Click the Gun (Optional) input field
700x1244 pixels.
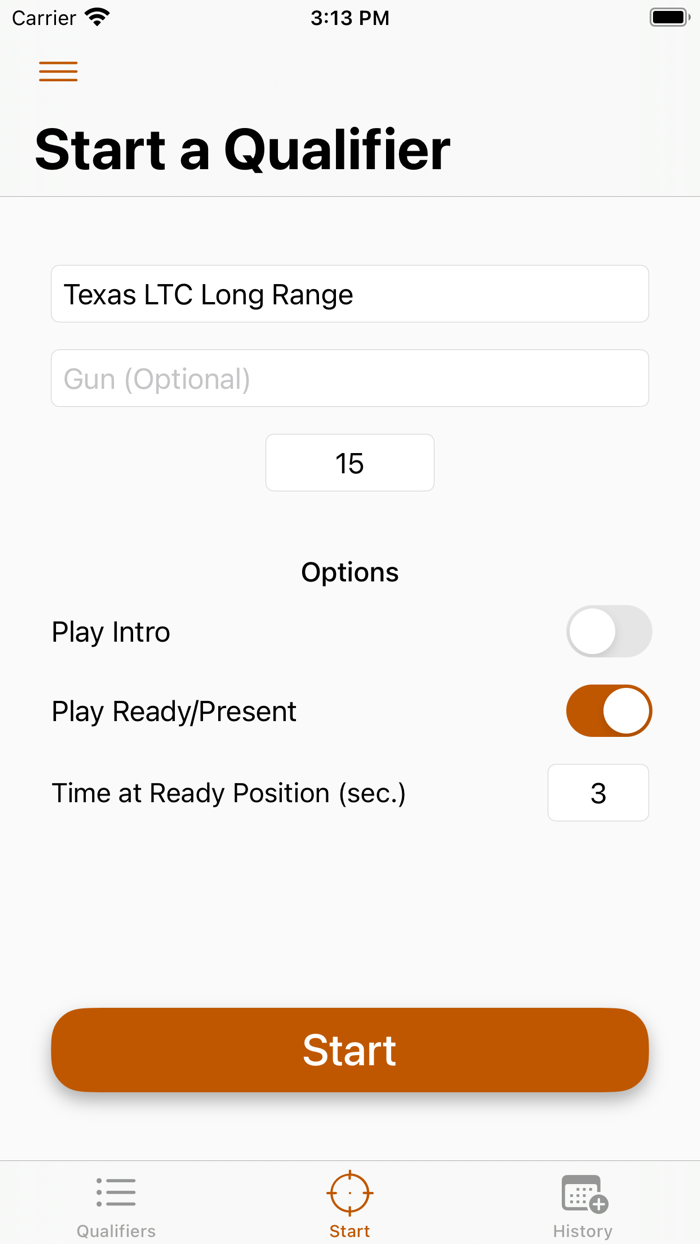tap(350, 378)
